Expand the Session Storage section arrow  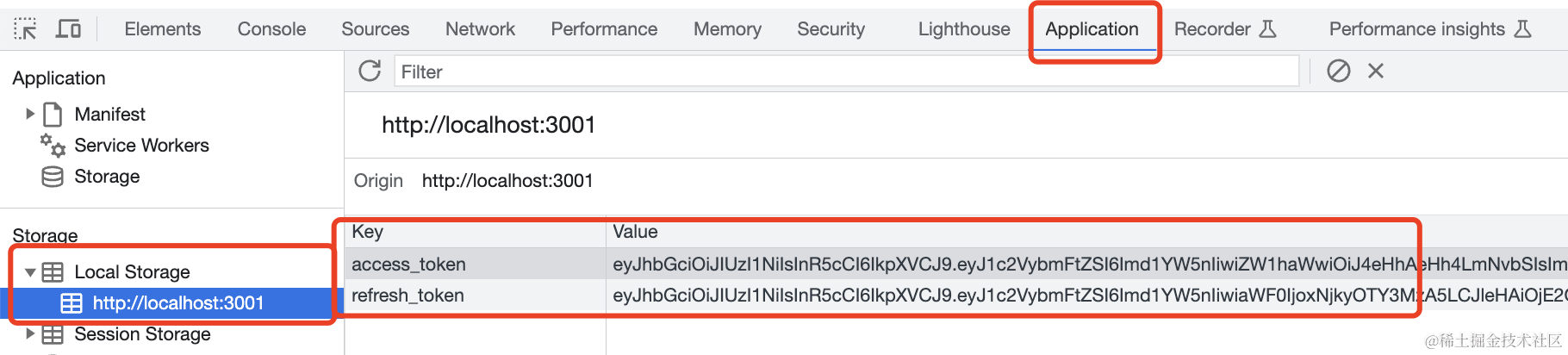(x=30, y=333)
